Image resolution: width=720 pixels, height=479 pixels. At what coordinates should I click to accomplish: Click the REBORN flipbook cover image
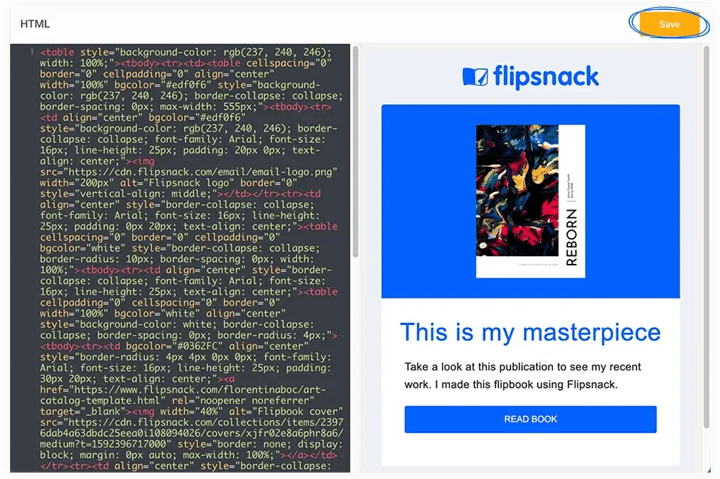coord(530,201)
